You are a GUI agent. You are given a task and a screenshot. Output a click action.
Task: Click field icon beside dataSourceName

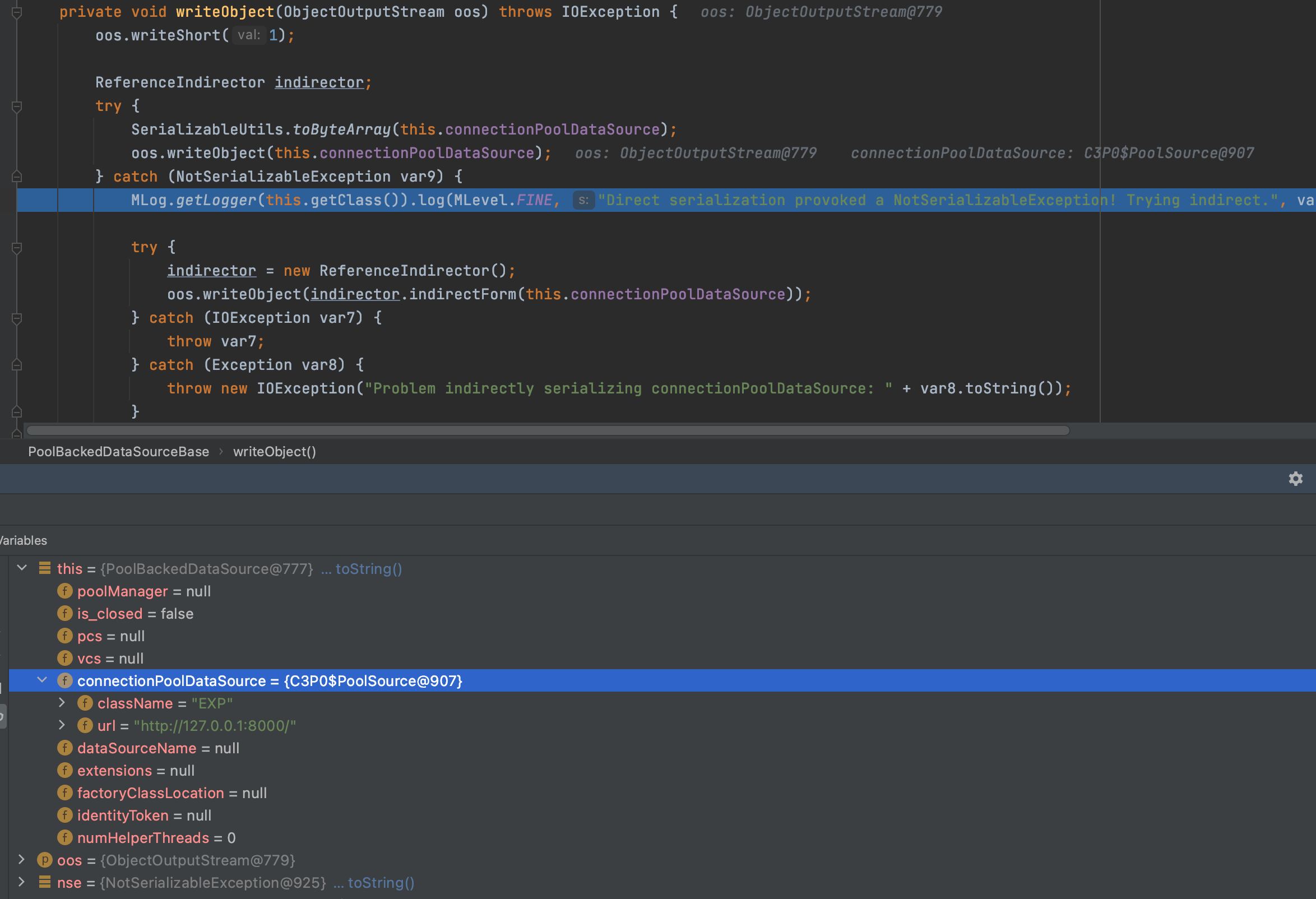click(65, 748)
